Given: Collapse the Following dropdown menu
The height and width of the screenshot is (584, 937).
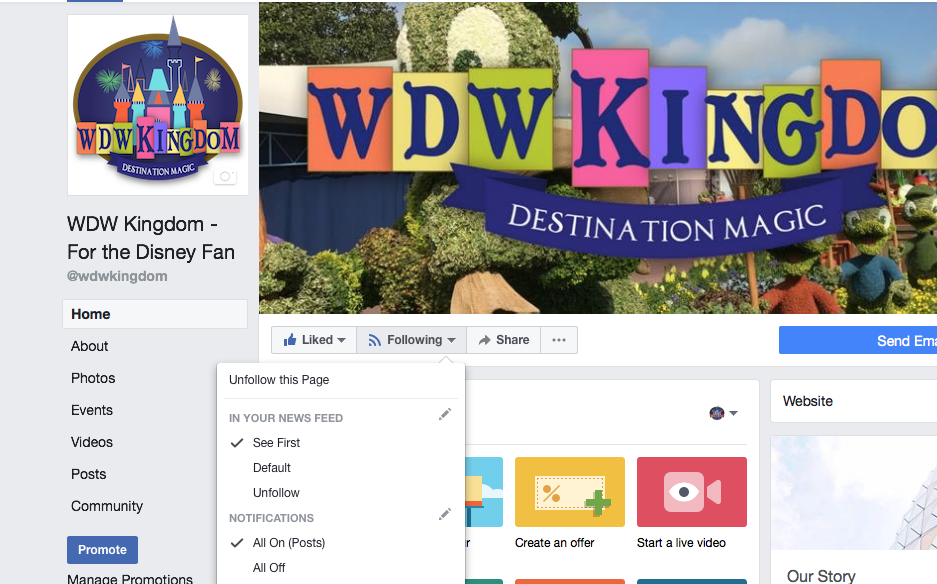Looking at the screenshot, I should 412,340.
